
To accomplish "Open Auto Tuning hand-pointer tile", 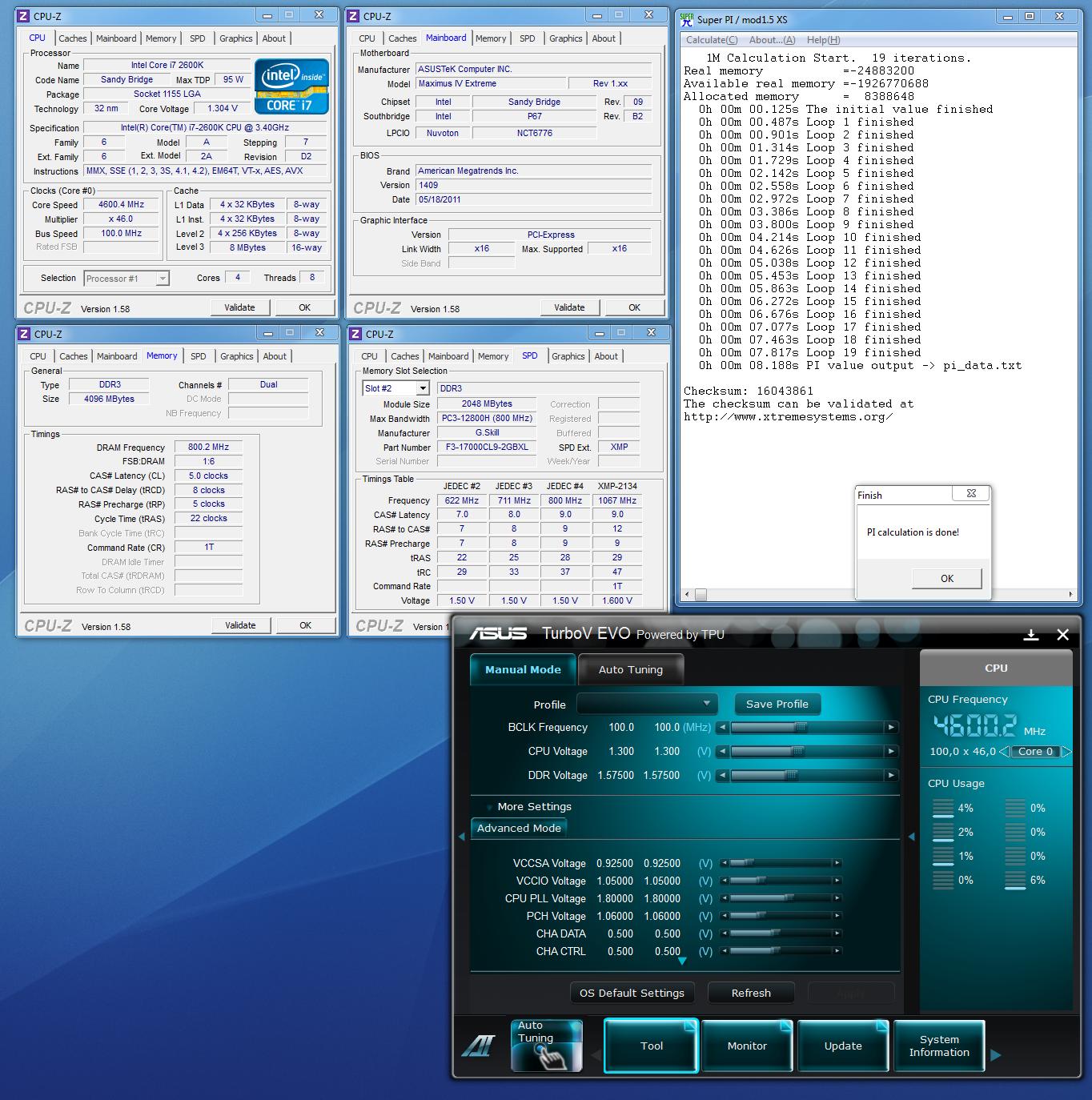I will [x=547, y=1045].
